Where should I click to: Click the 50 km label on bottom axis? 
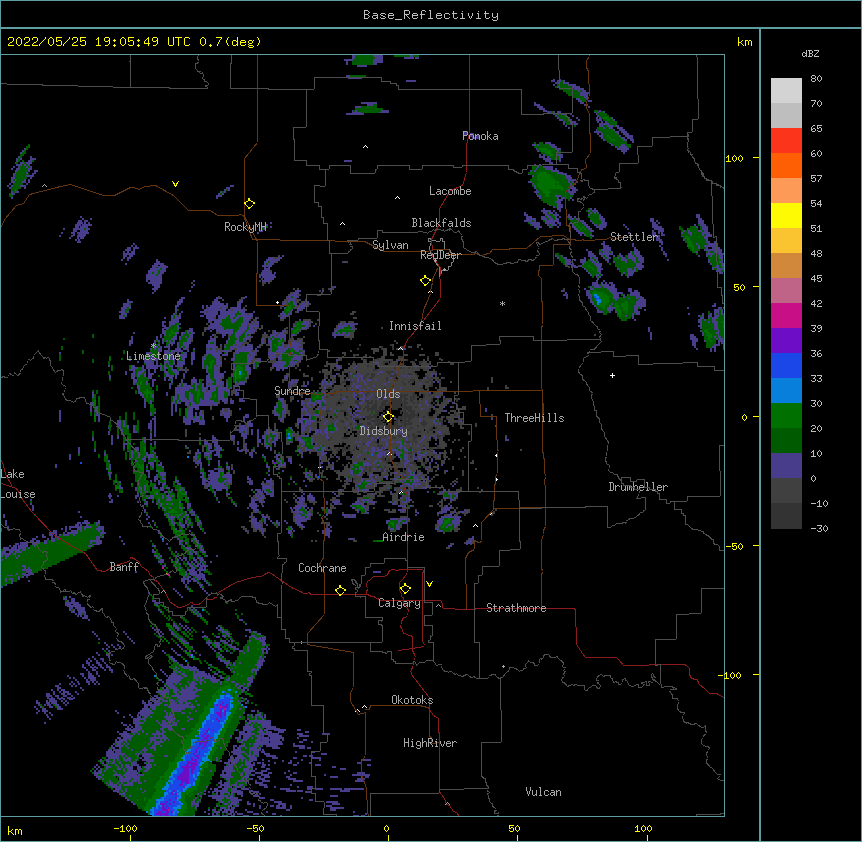click(514, 828)
